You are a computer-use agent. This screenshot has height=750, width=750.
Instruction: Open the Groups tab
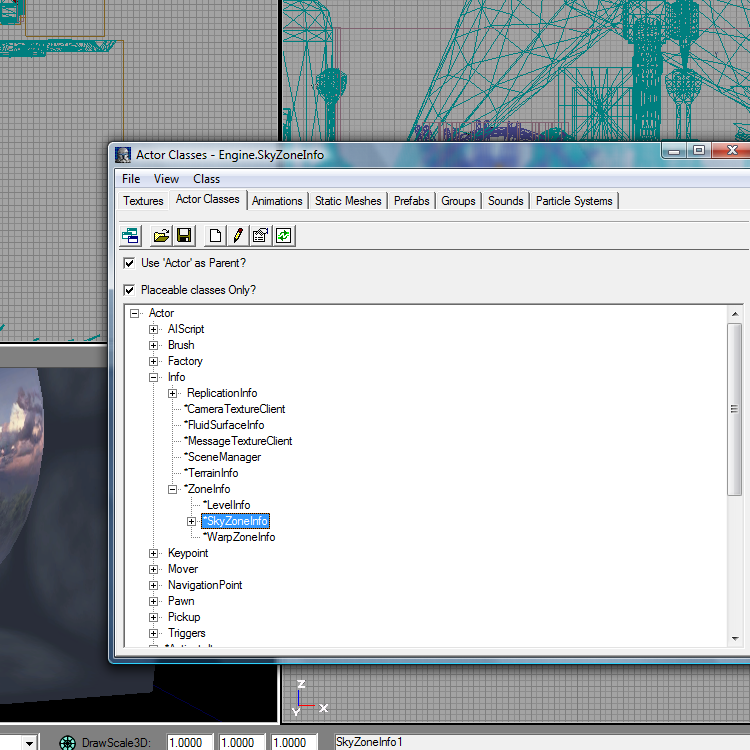pyautogui.click(x=458, y=201)
